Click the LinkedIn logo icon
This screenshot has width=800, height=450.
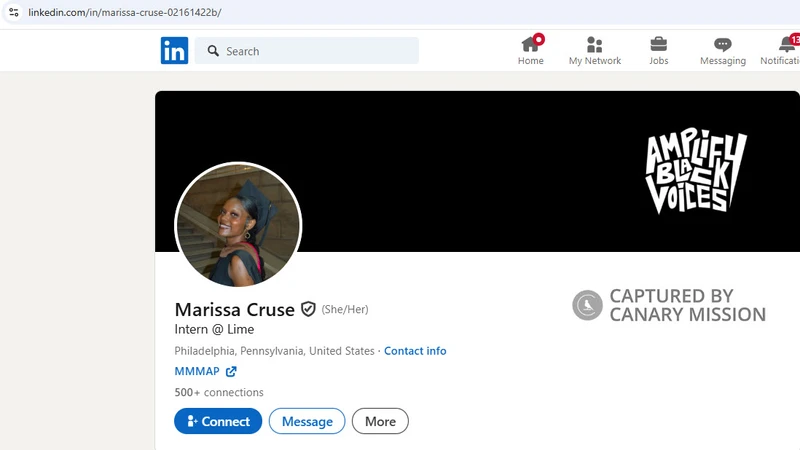tap(174, 51)
